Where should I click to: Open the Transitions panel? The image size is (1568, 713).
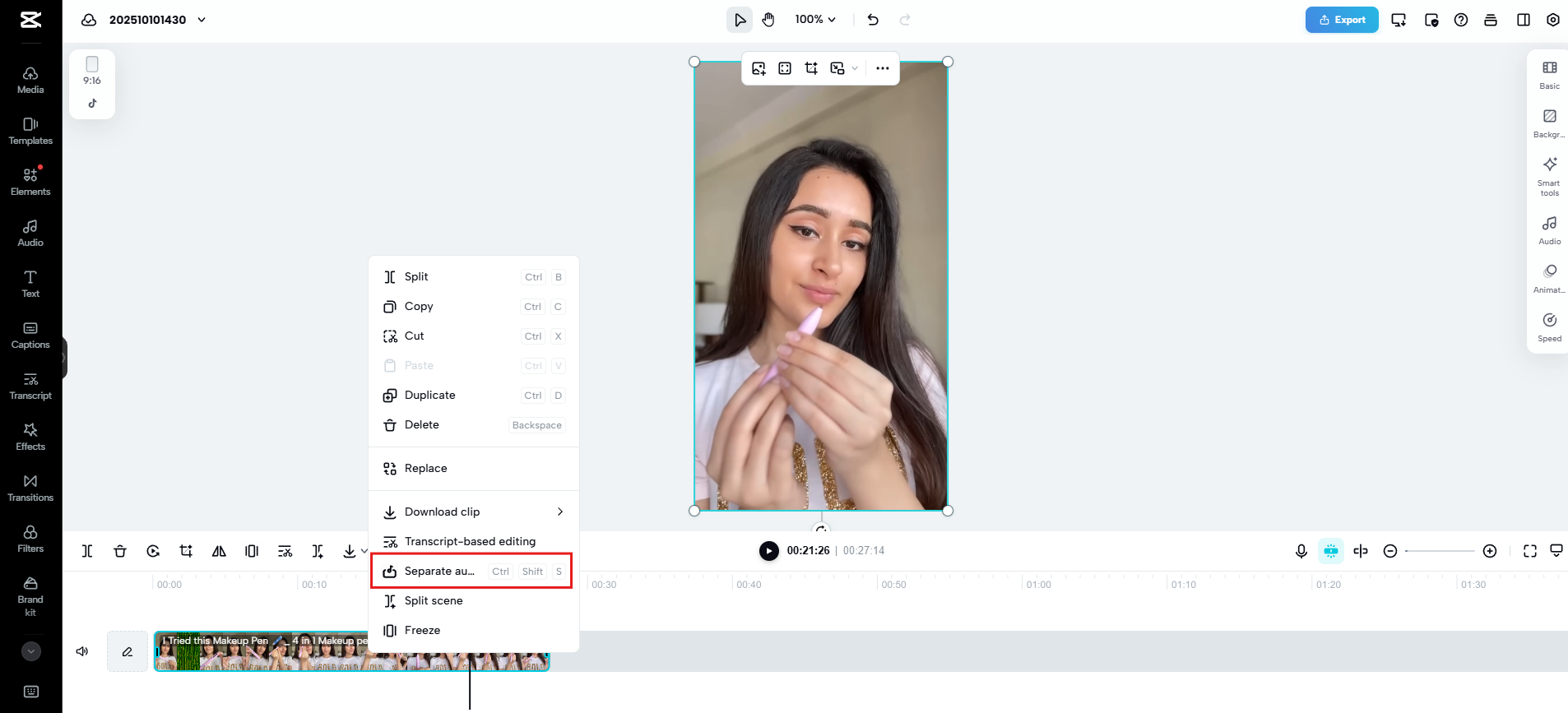point(30,488)
